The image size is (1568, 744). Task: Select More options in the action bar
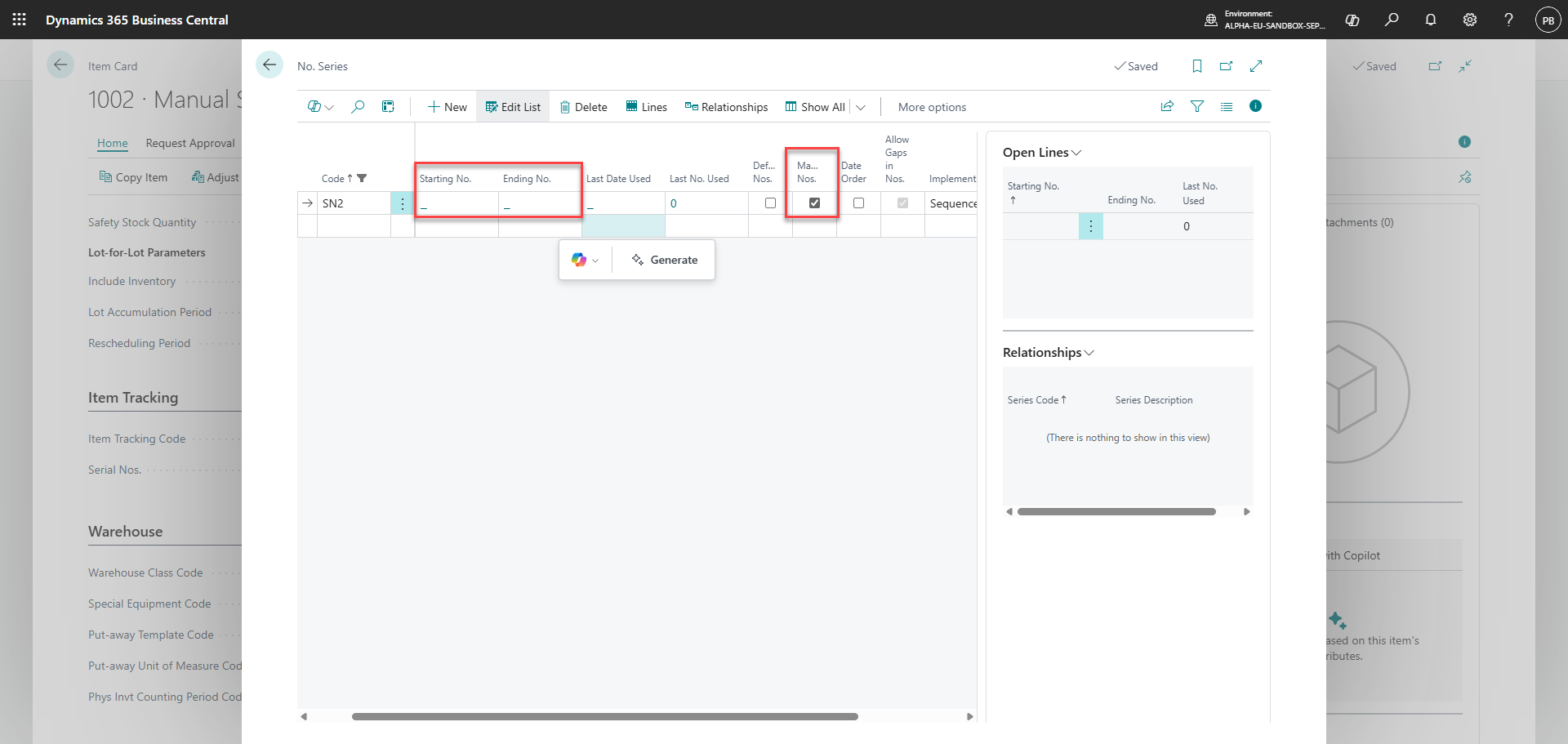tap(932, 107)
